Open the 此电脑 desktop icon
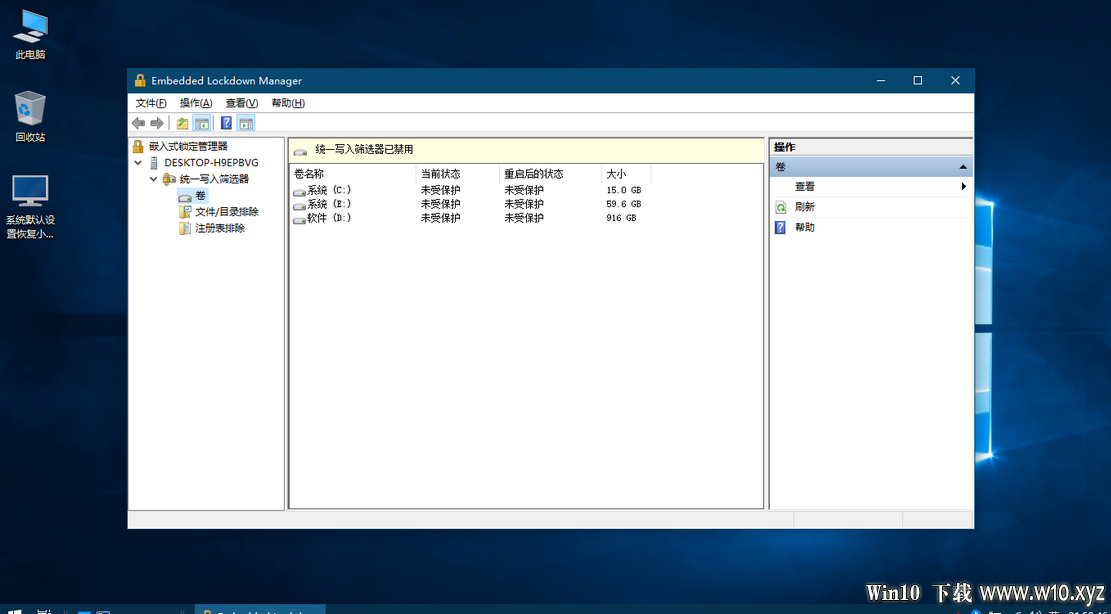Viewport: 1111px width, 614px height. point(30,35)
